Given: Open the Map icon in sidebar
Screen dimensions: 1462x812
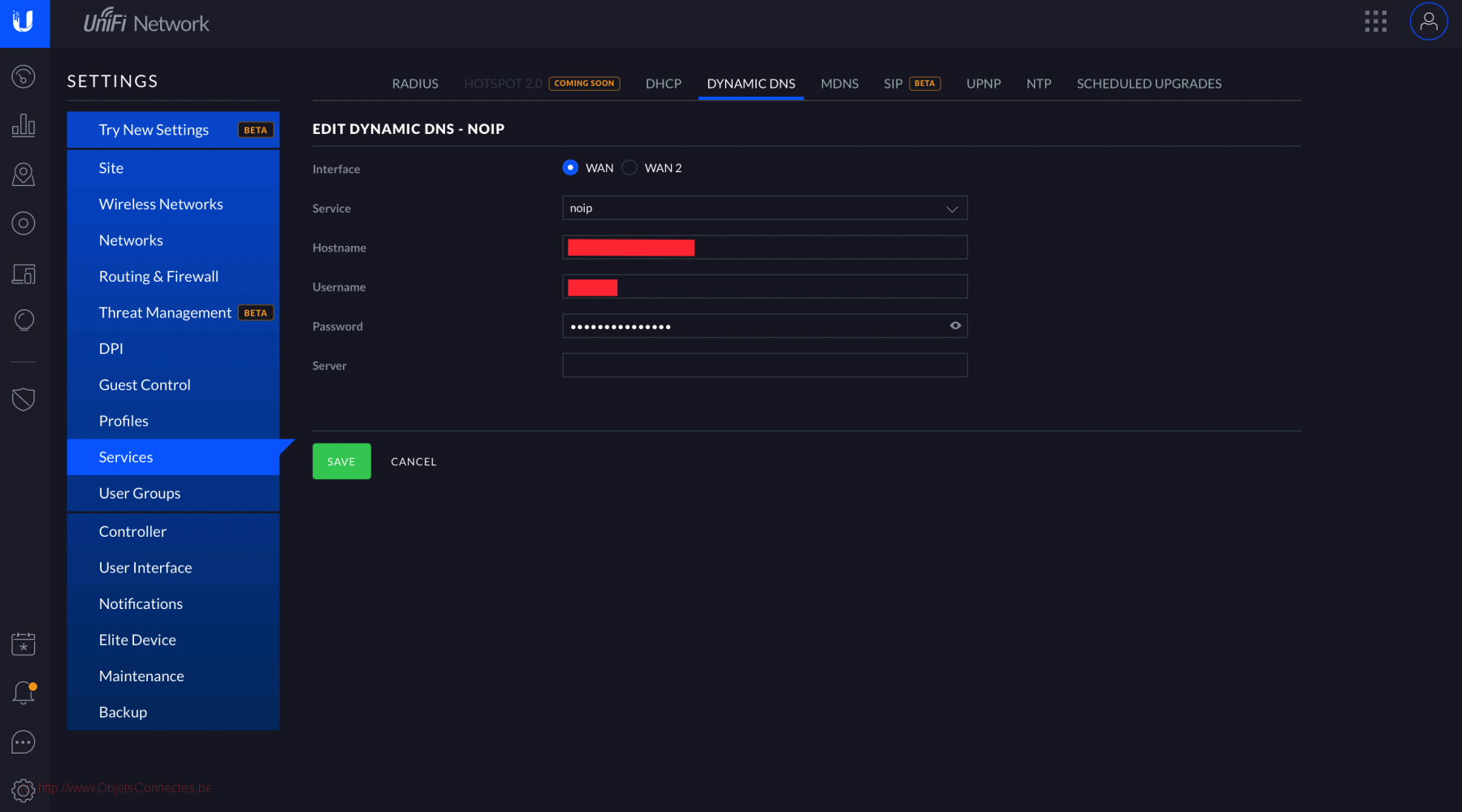Looking at the screenshot, I should click(24, 175).
